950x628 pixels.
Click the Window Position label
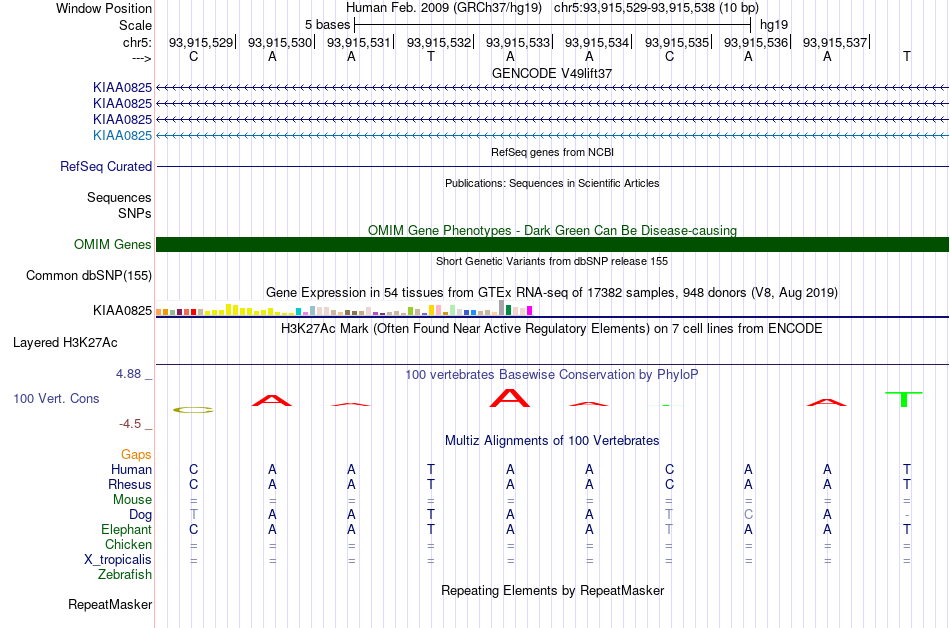point(104,8)
